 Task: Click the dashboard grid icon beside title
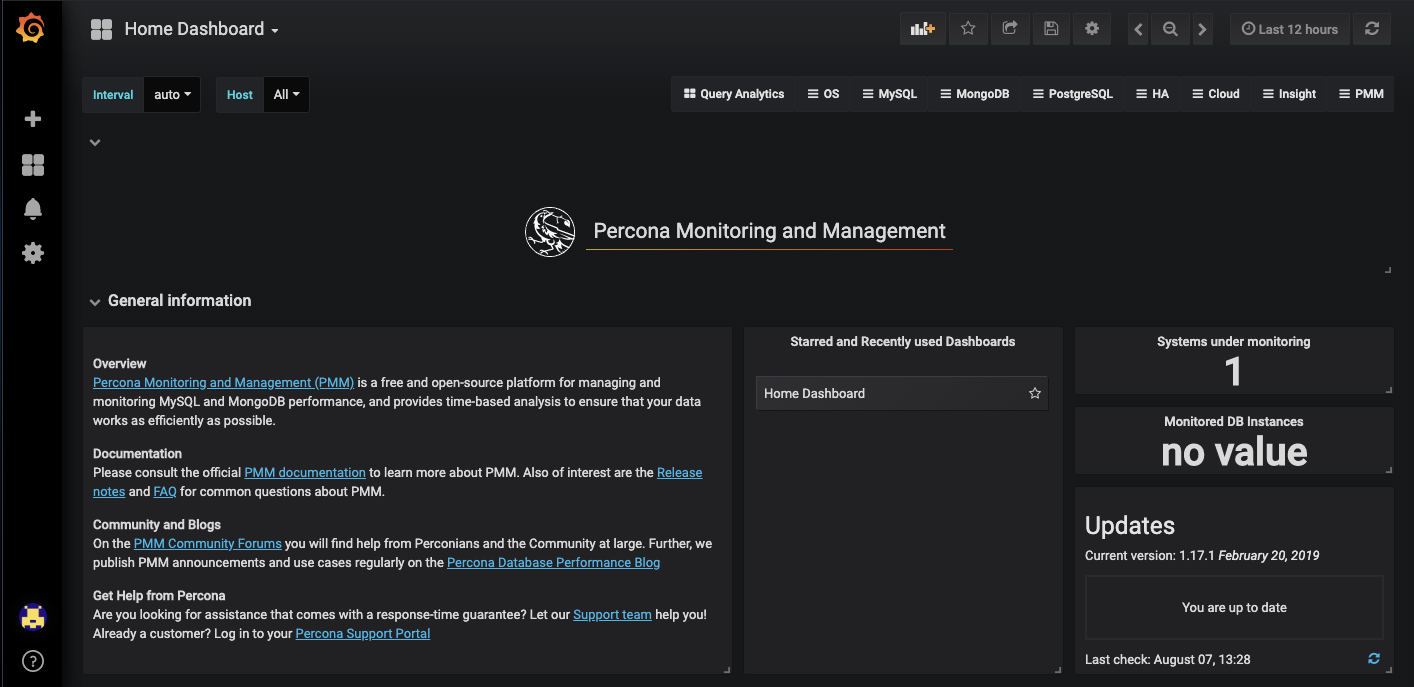pyautogui.click(x=101, y=29)
